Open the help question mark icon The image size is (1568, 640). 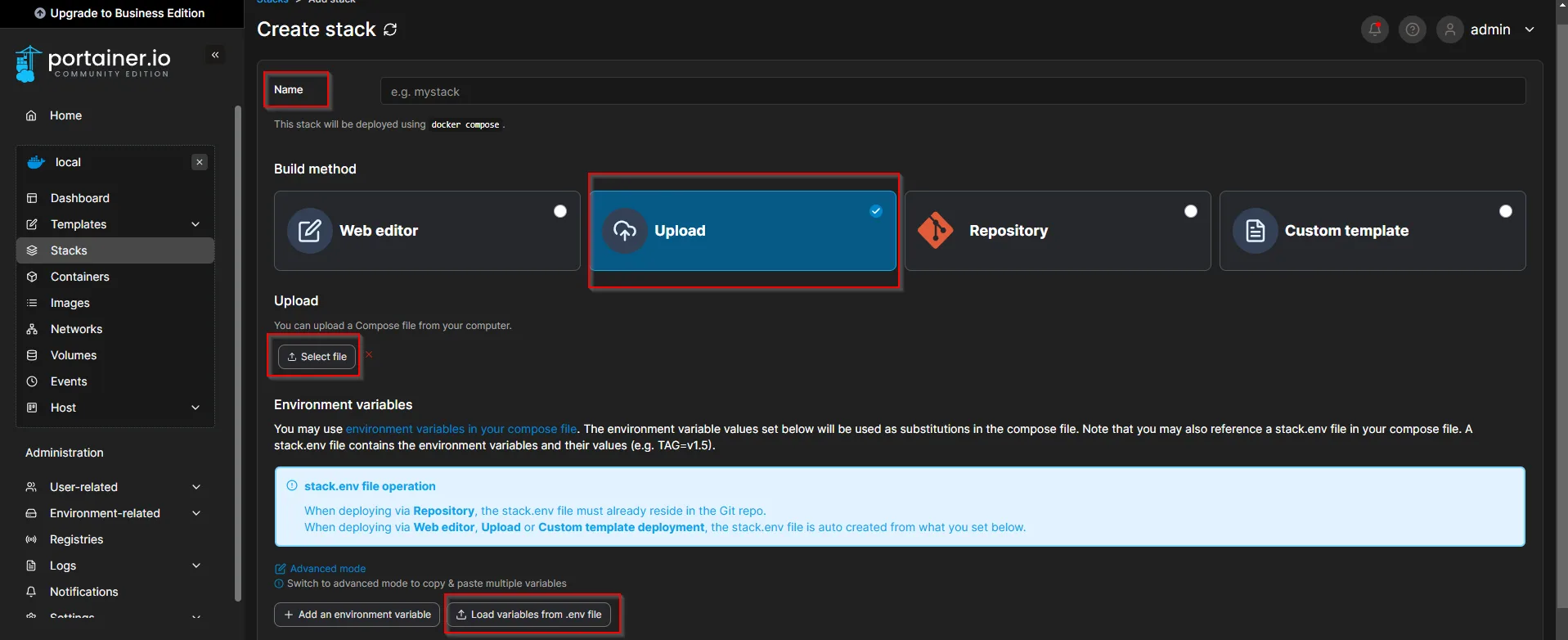[x=1413, y=29]
